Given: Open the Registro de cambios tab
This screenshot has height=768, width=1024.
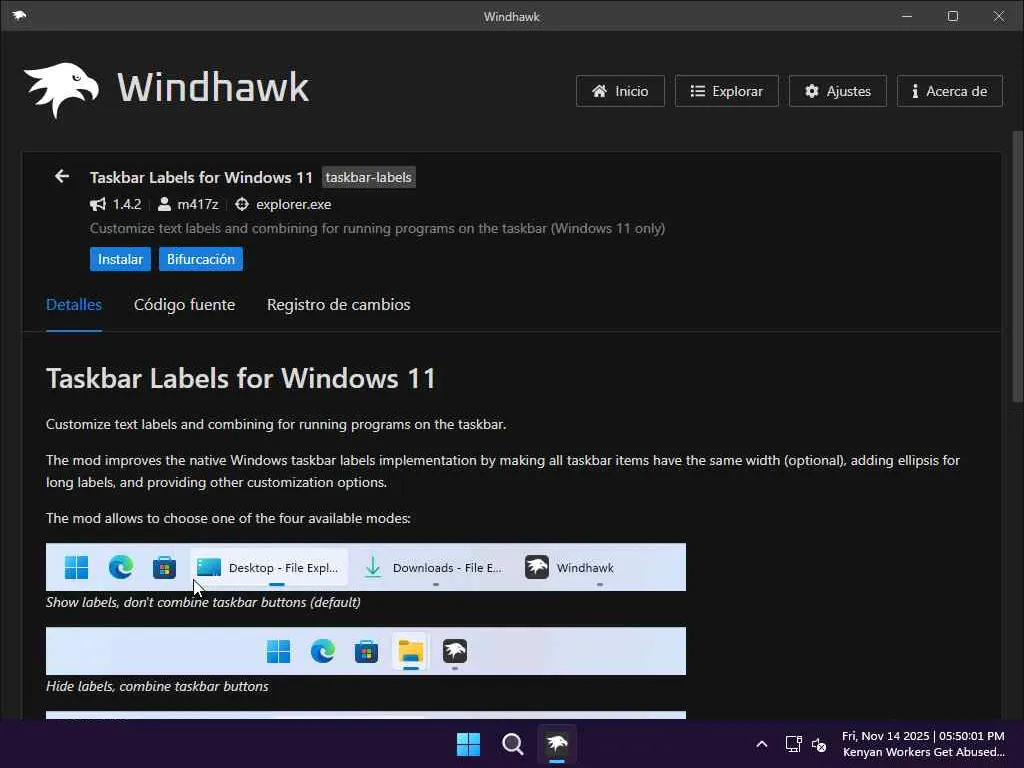Looking at the screenshot, I should tap(338, 304).
